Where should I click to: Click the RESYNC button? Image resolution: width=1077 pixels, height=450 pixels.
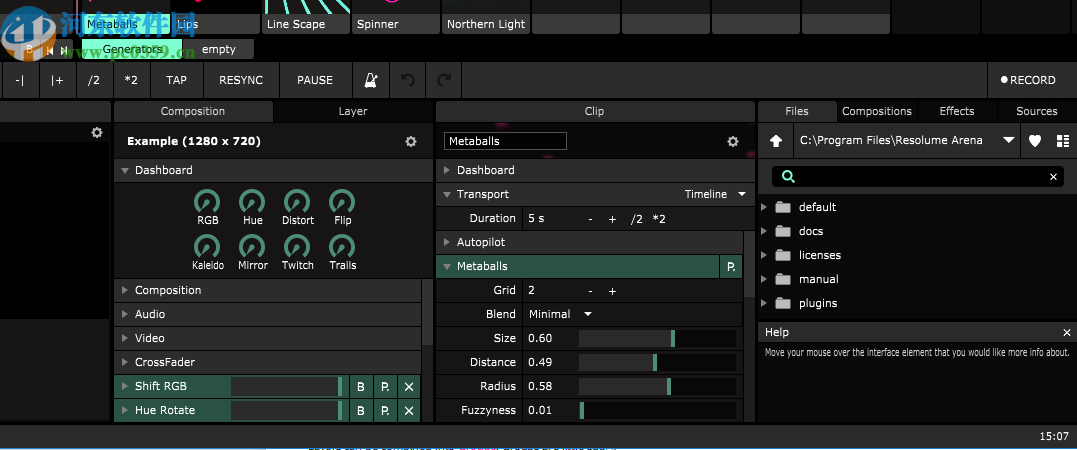pos(241,80)
